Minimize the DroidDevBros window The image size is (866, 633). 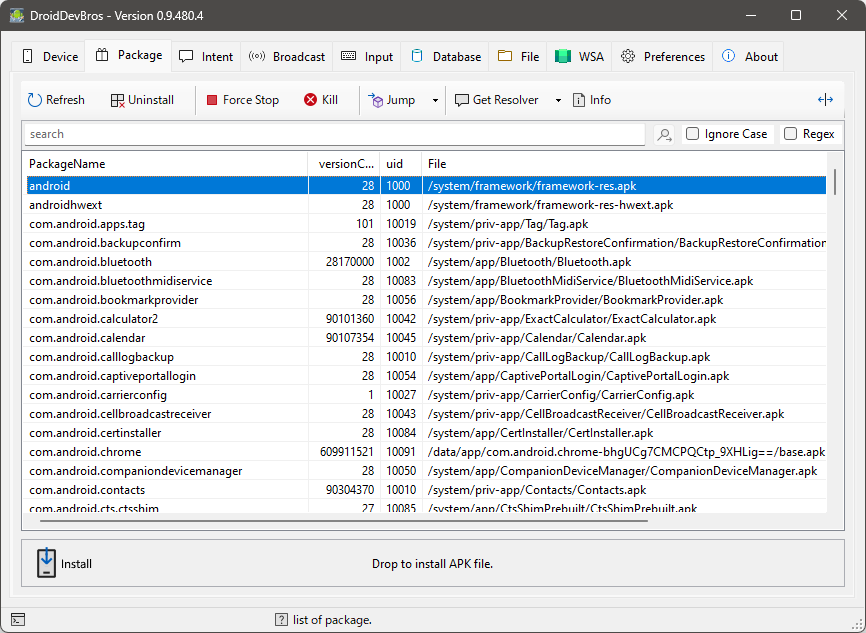751,15
